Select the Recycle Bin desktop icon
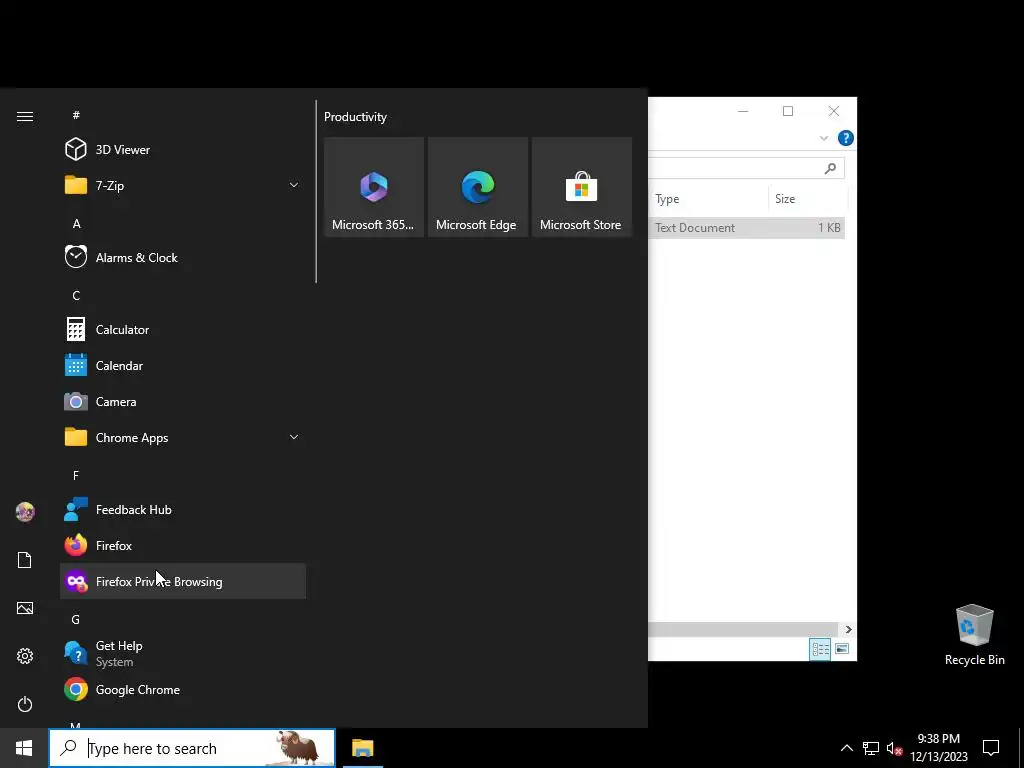Image resolution: width=1024 pixels, height=768 pixels. coord(974,635)
